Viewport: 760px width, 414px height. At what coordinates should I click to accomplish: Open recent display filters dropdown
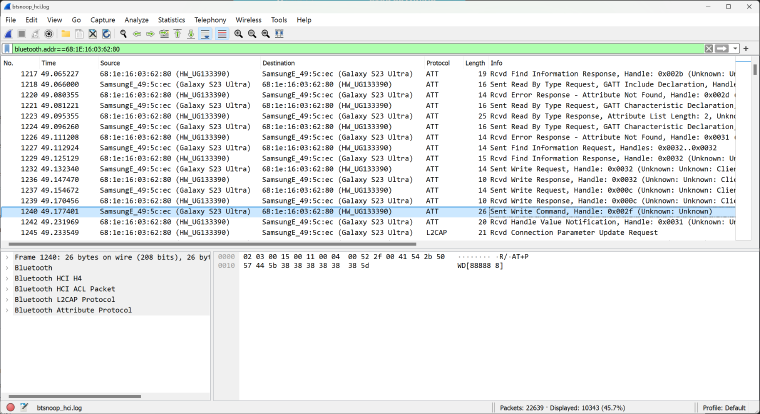735,49
